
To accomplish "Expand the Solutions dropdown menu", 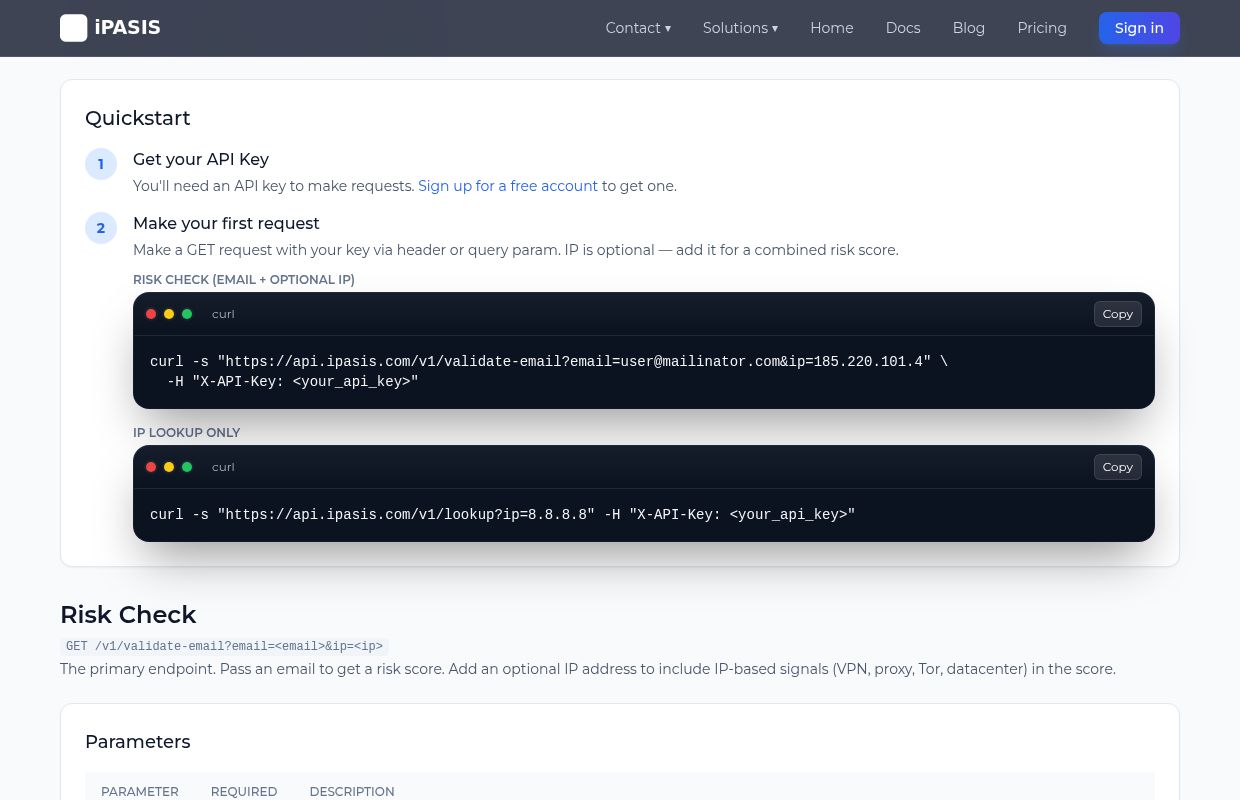I will pyautogui.click(x=740, y=28).
